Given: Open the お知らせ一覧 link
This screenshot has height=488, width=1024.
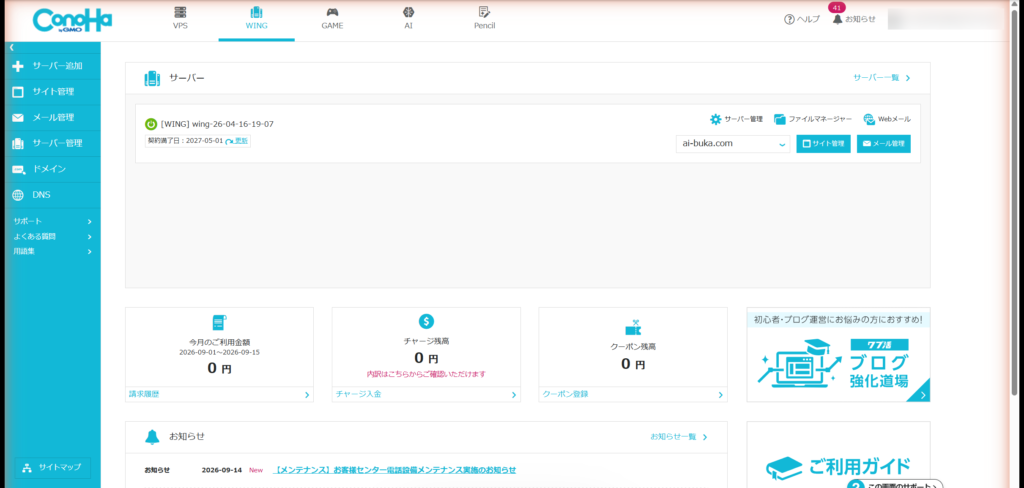Looking at the screenshot, I should coord(679,436).
